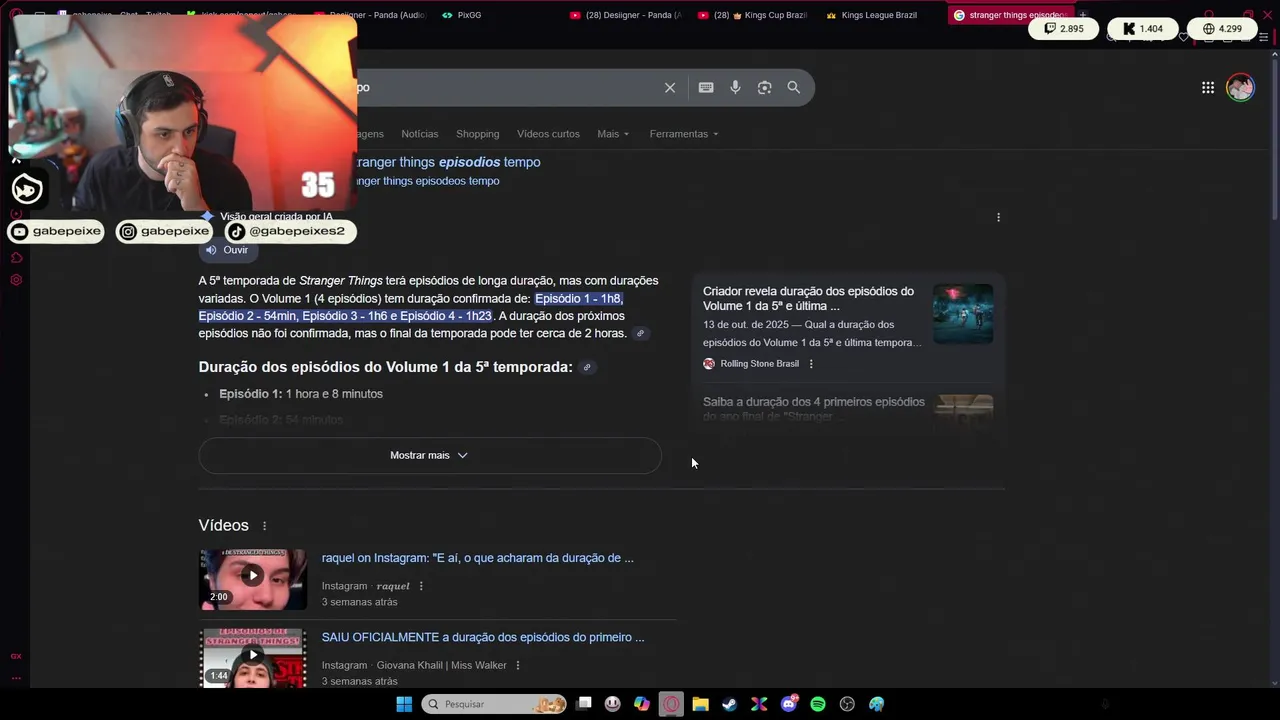Click the Twitch viewer count 2.895

(1063, 29)
